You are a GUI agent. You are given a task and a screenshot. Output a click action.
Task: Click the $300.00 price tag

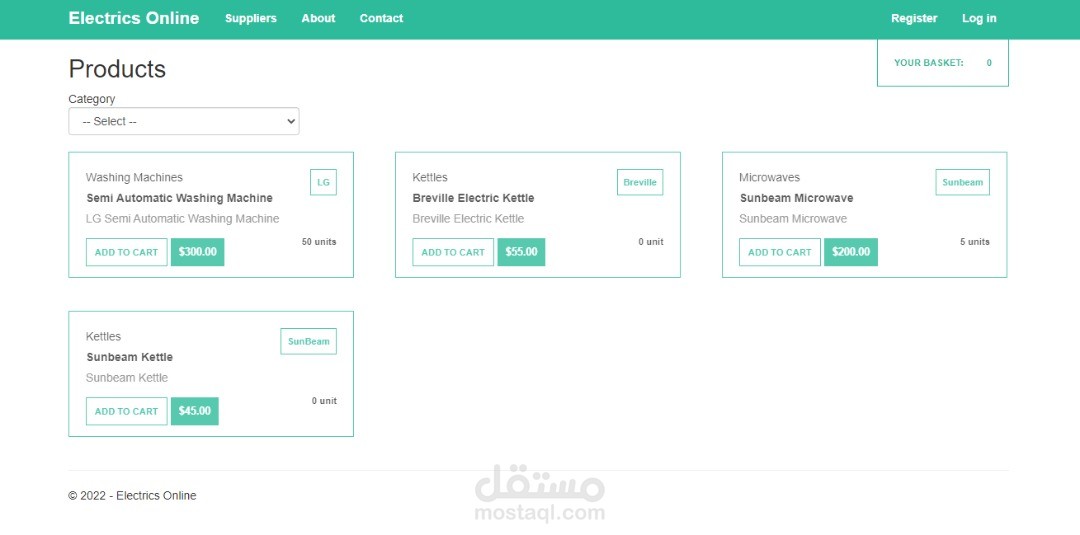coord(198,252)
